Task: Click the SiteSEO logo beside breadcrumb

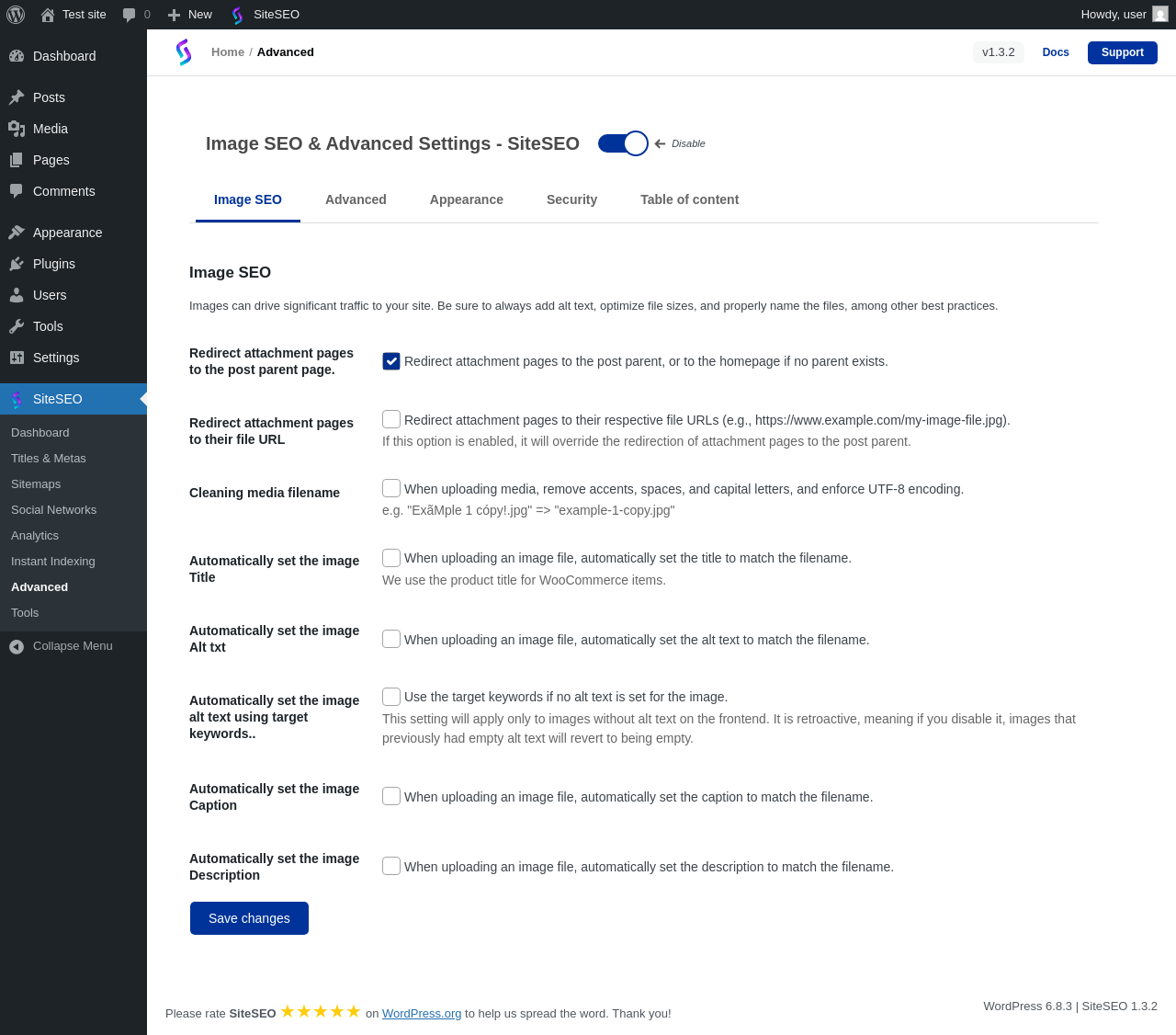Action: click(x=184, y=52)
